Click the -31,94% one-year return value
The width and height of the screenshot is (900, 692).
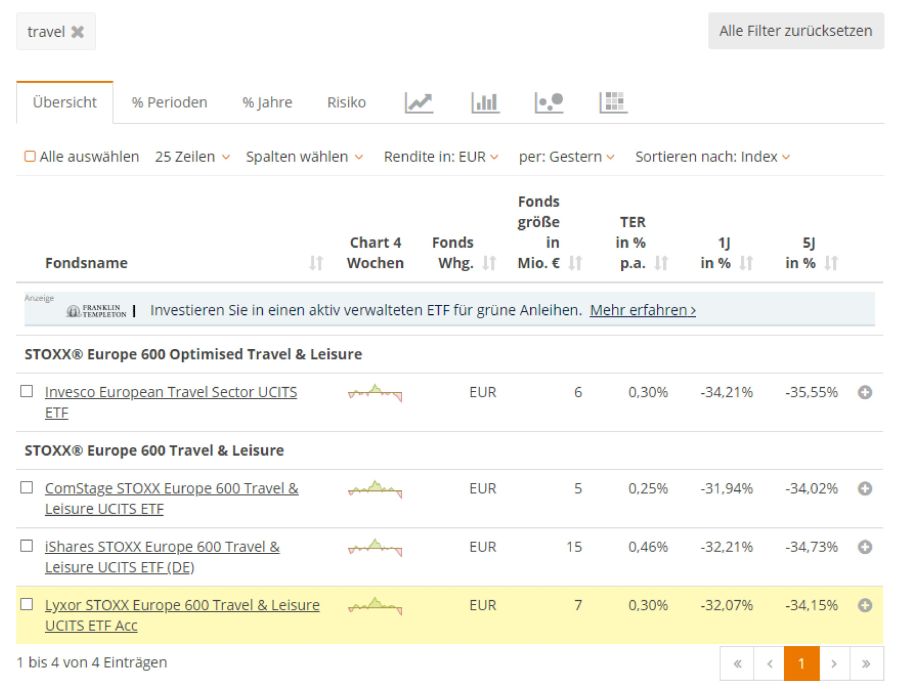727,489
